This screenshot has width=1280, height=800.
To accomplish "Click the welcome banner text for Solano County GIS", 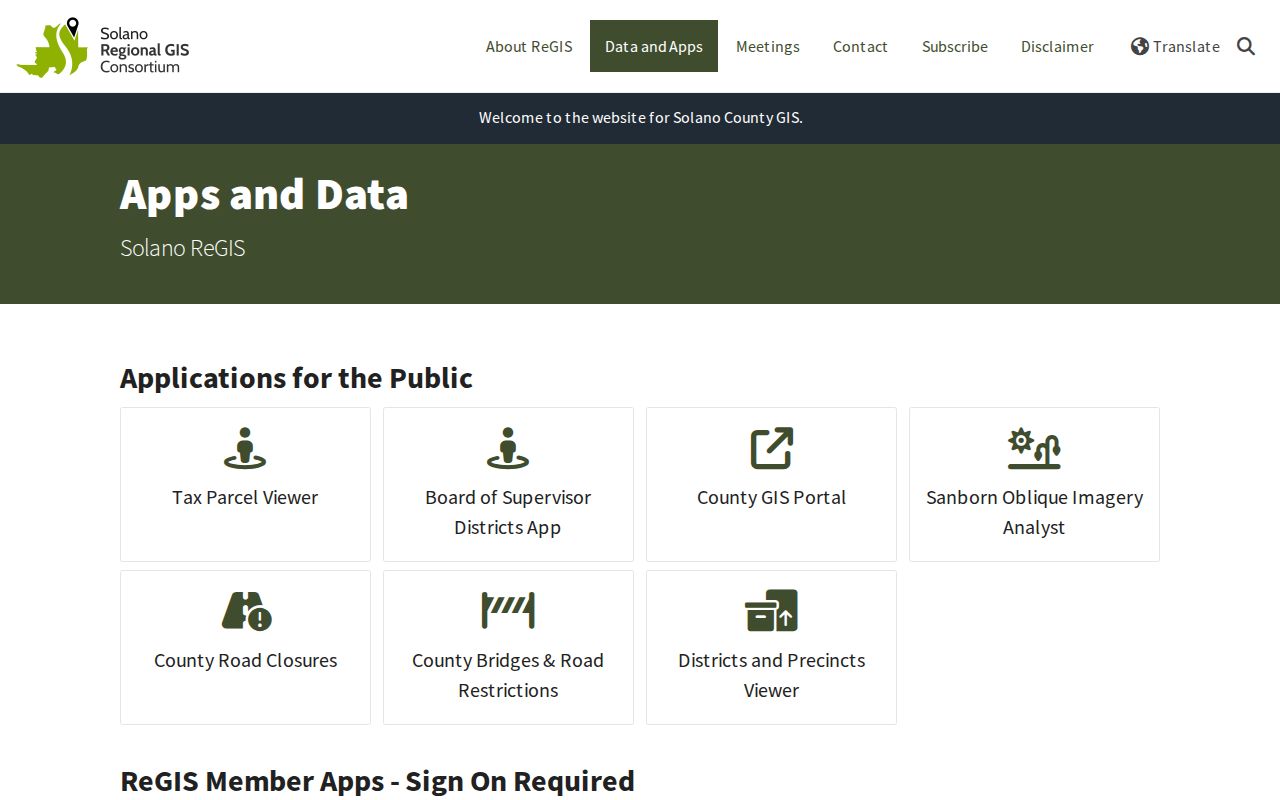I will [x=640, y=118].
